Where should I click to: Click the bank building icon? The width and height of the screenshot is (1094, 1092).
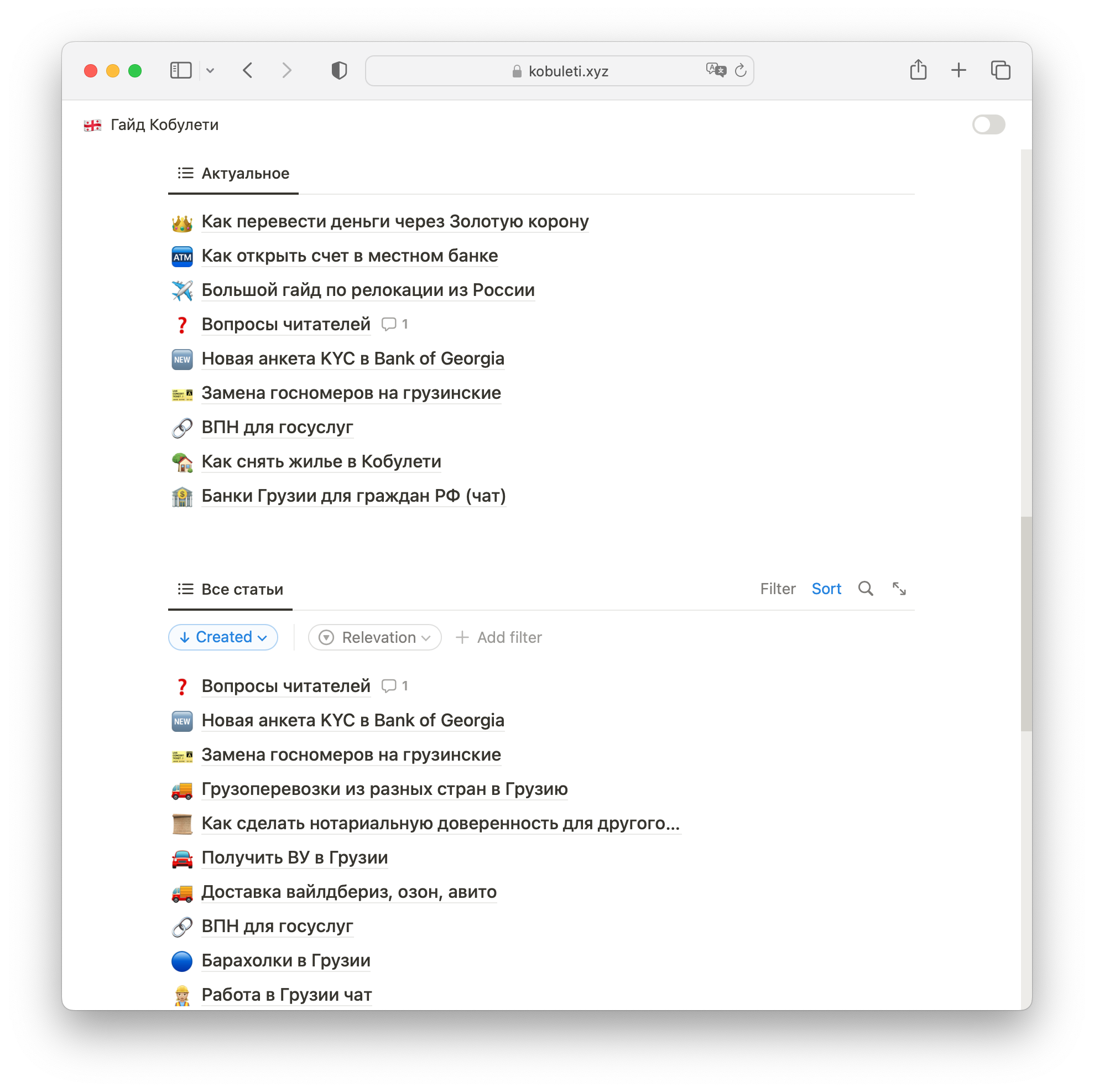pos(182,497)
